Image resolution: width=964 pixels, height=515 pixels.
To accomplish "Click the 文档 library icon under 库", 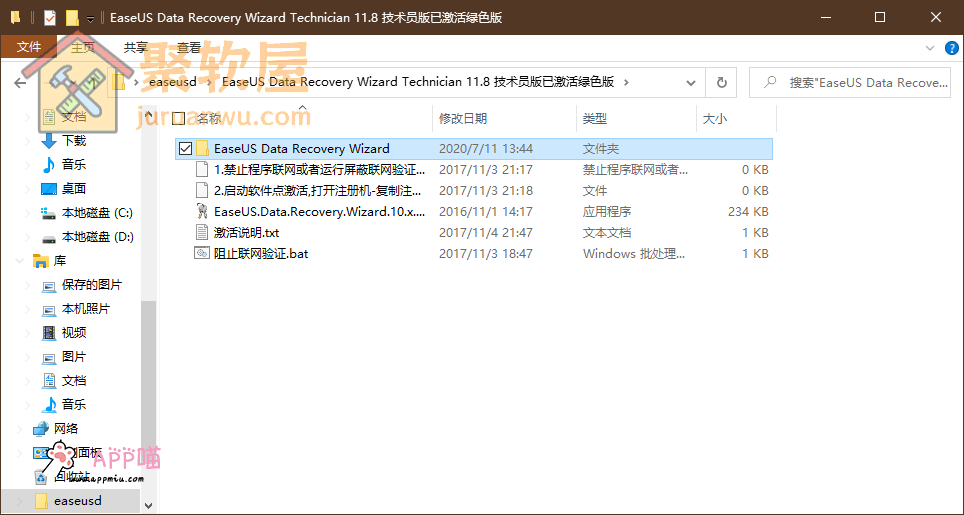I will click(49, 381).
